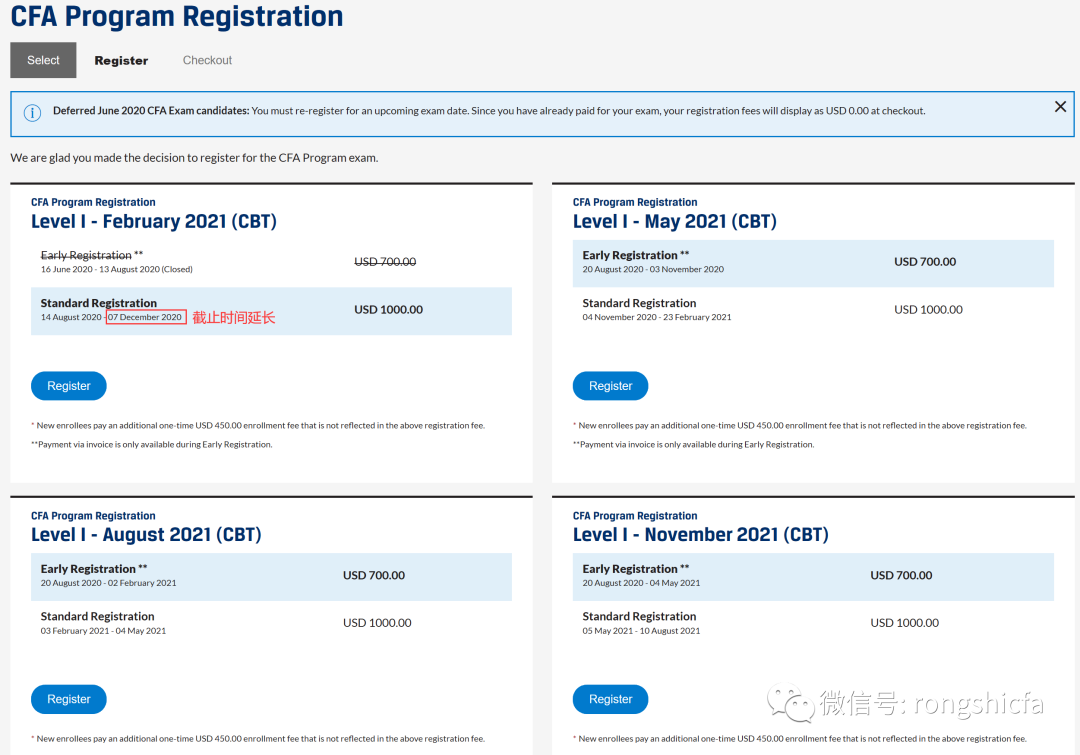Select August 2021 Standard Registration option
1080x755 pixels.
[271, 623]
